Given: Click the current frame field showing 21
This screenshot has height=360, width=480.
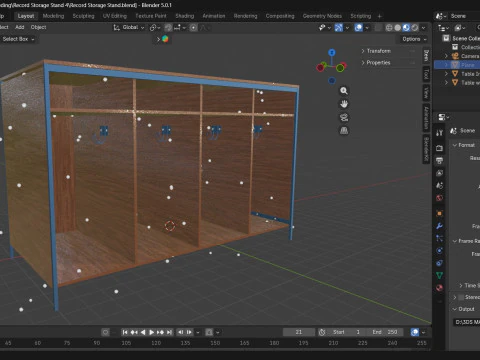Looking at the screenshot, I should pyautogui.click(x=299, y=332).
